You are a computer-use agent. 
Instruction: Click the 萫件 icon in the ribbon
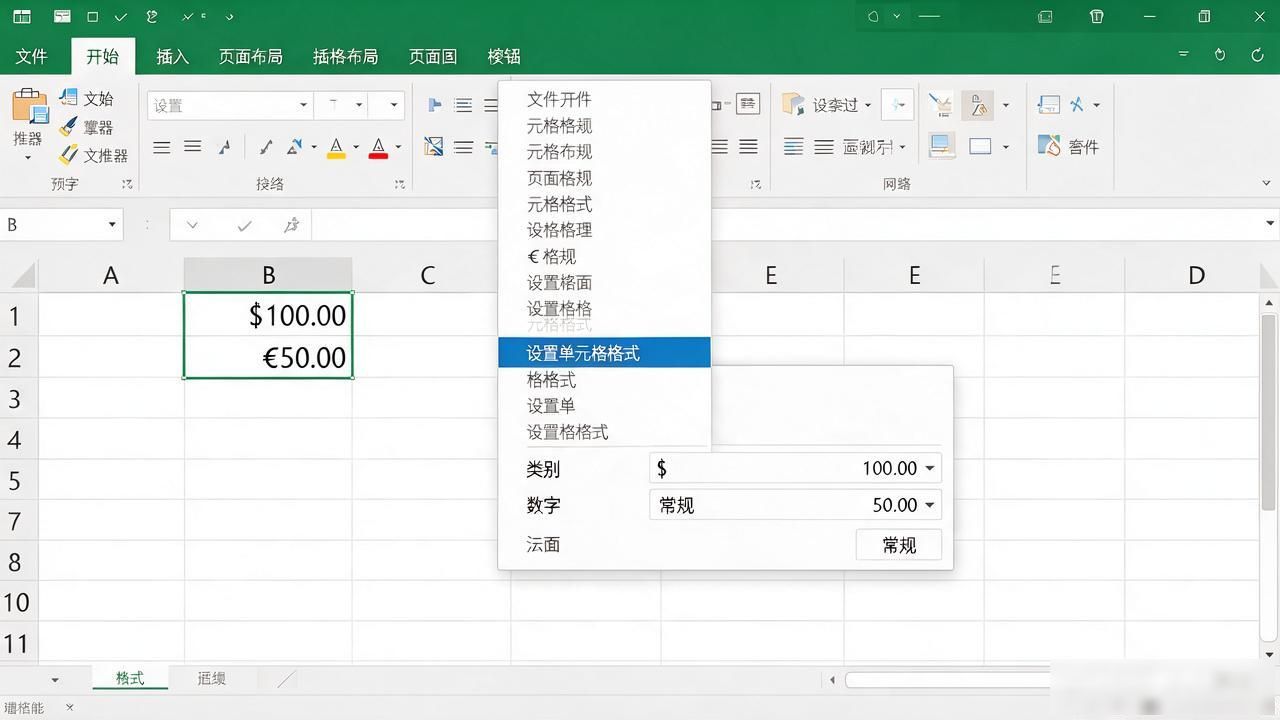point(1049,146)
